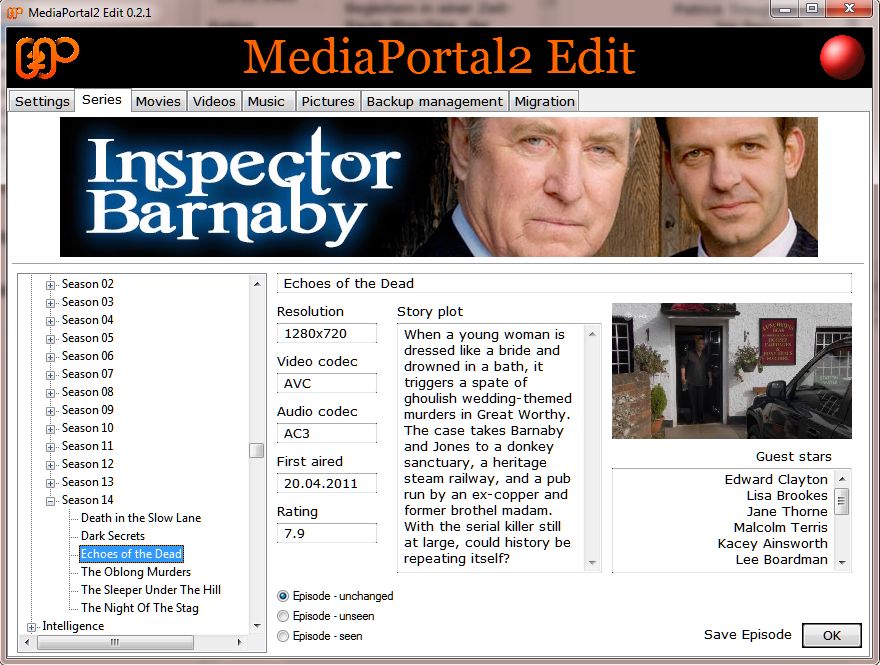Expand Season 08 tree node
The width and height of the screenshot is (880, 665).
pos(51,393)
